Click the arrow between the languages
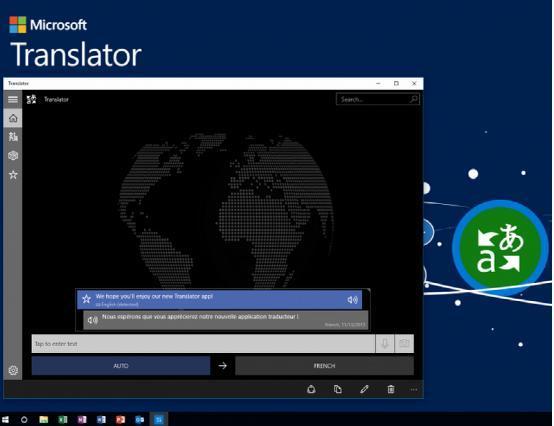 [223, 366]
